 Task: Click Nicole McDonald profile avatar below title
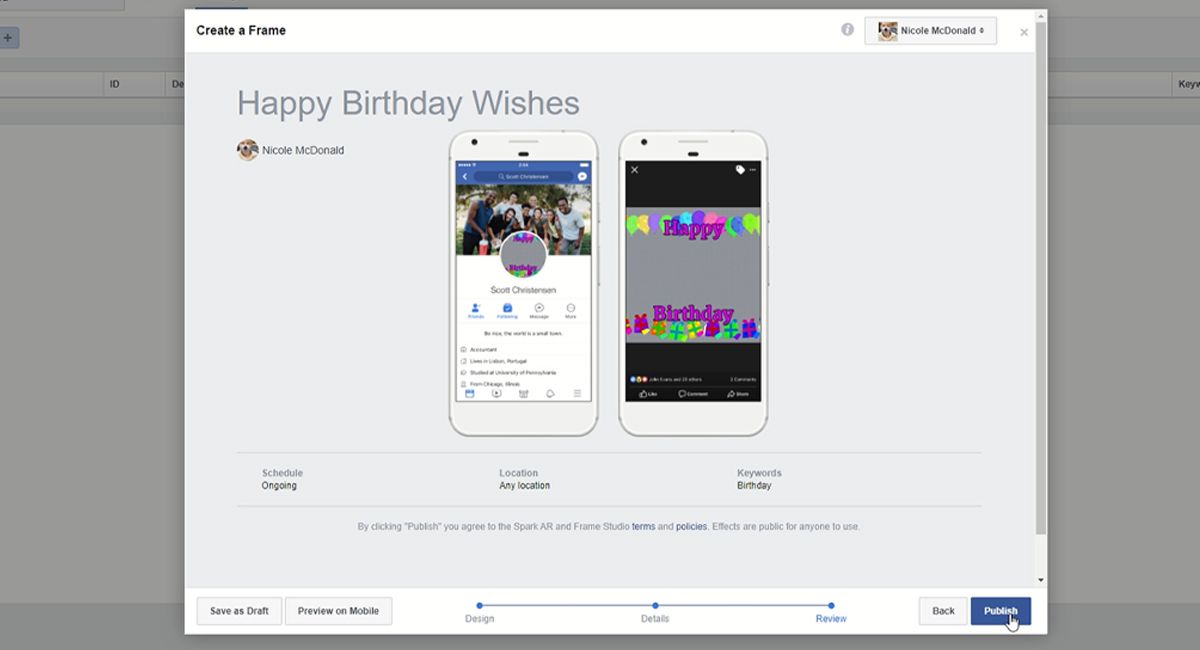point(247,150)
